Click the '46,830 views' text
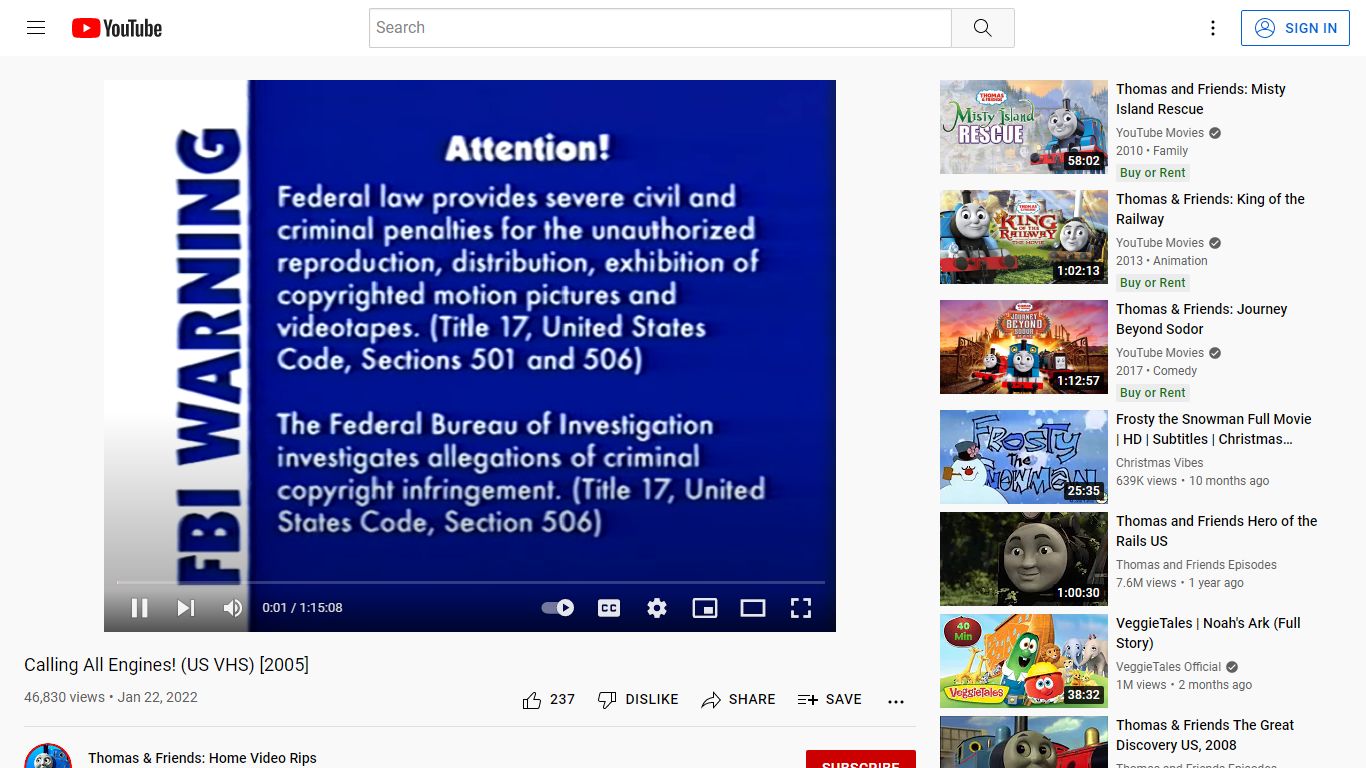The height and width of the screenshot is (768, 1366). (x=64, y=697)
